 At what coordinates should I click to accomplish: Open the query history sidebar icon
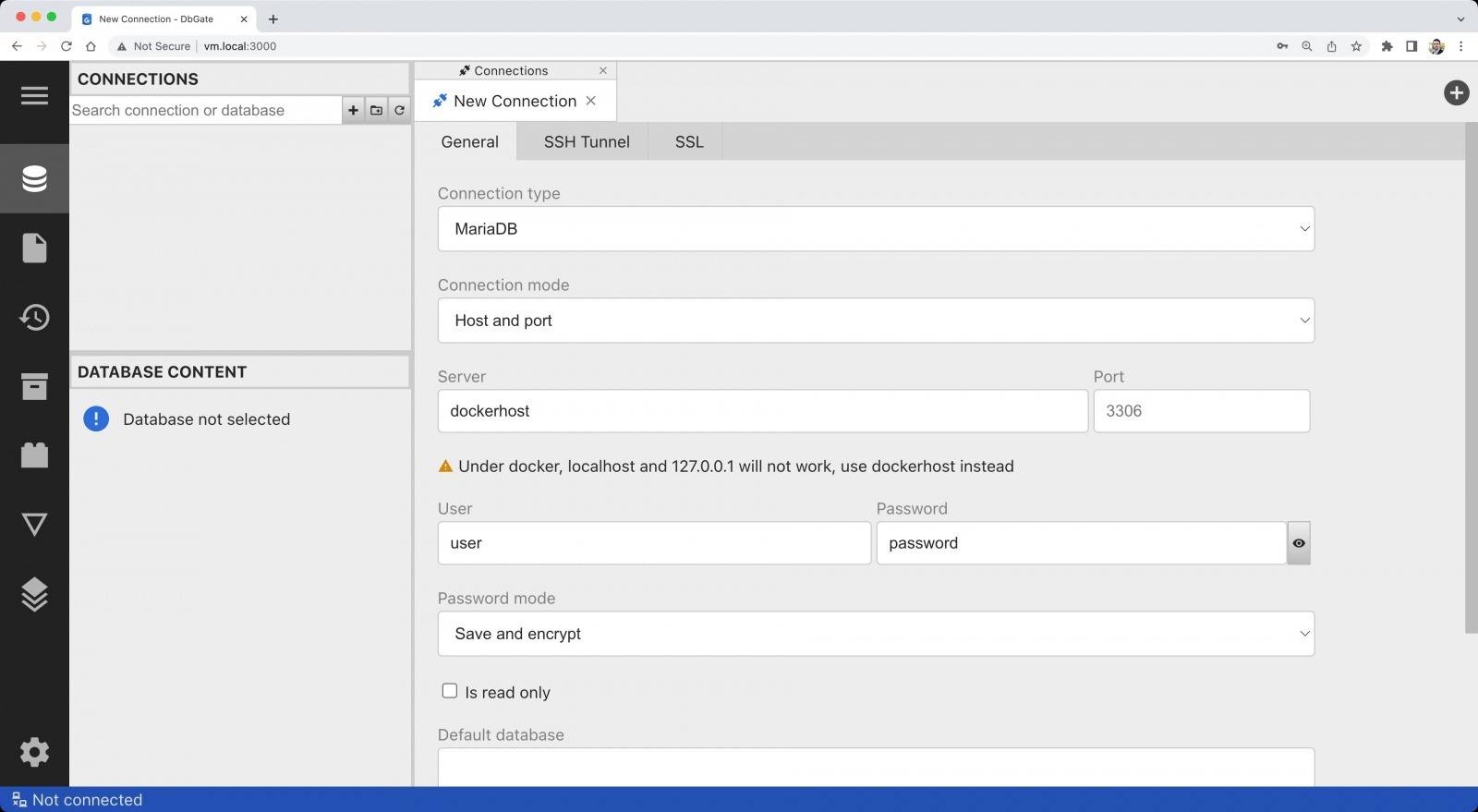pos(34,317)
